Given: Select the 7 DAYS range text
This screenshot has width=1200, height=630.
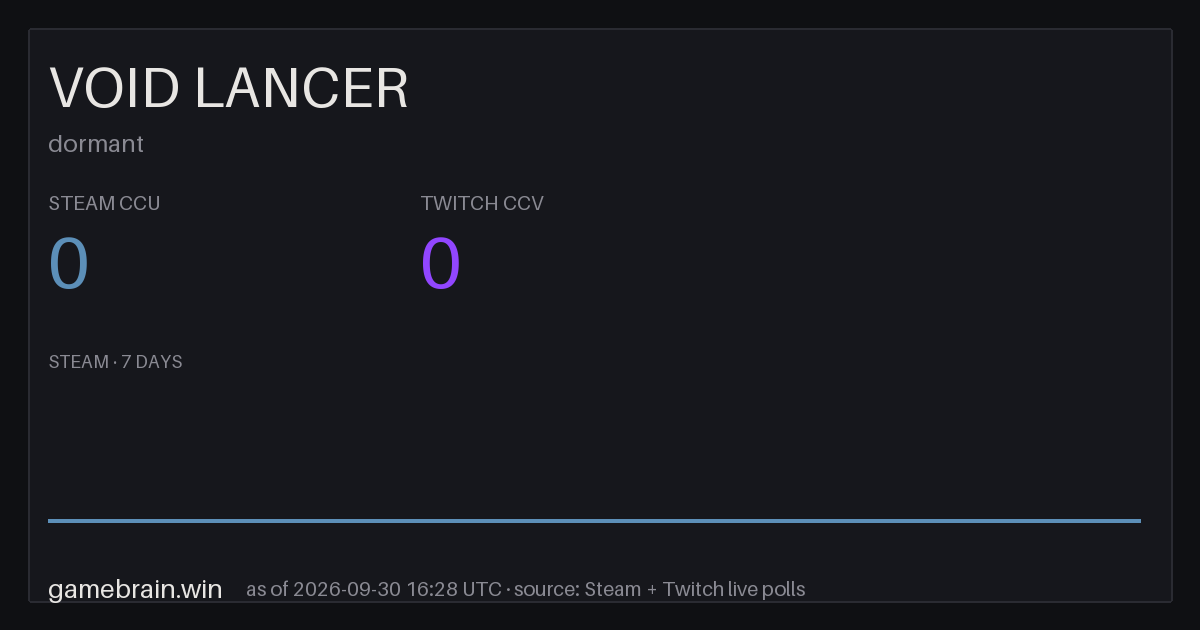Looking at the screenshot, I should click(152, 362).
